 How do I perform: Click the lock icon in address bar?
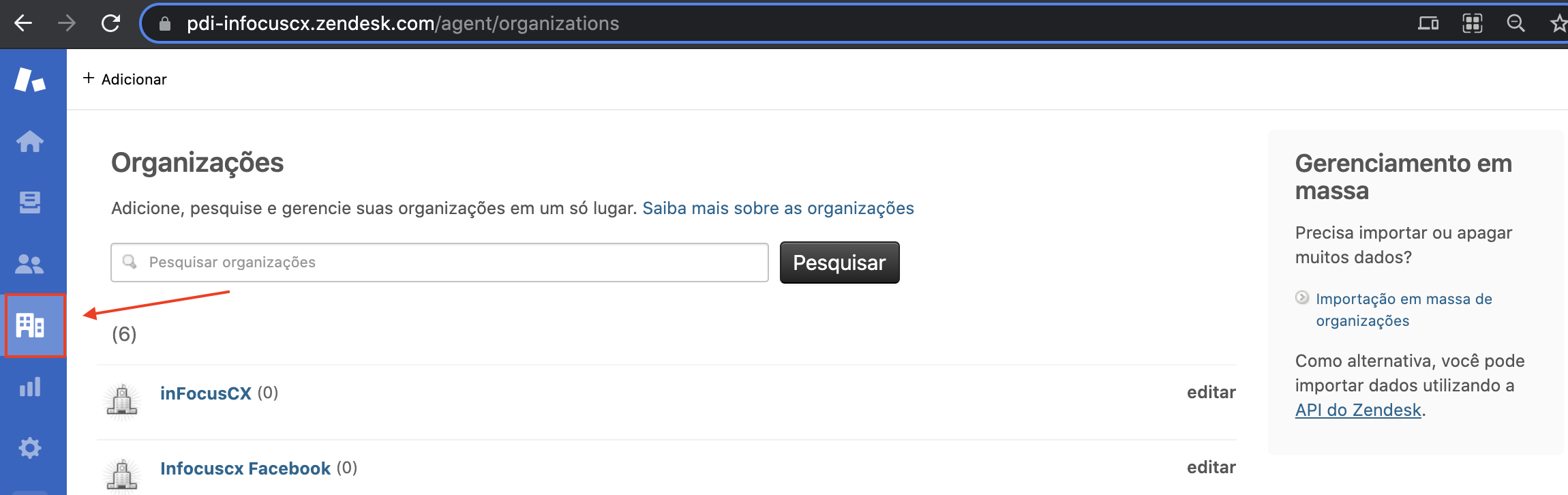(164, 24)
